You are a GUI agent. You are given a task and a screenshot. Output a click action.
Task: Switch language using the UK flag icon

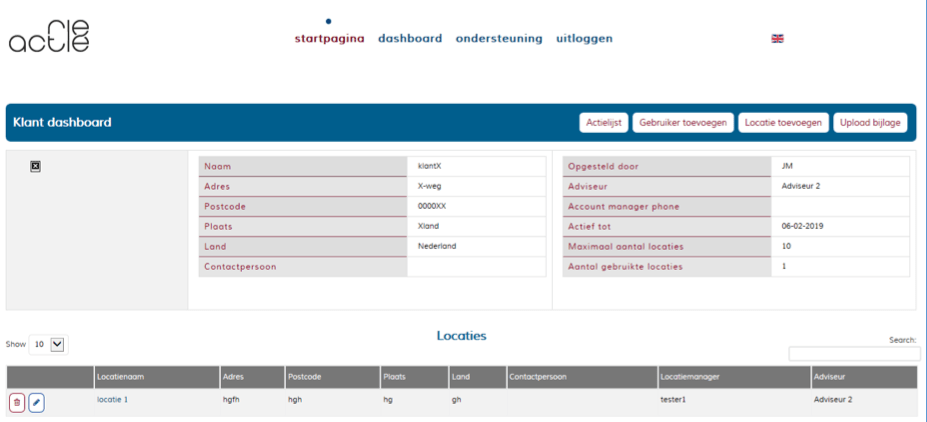coord(777,39)
